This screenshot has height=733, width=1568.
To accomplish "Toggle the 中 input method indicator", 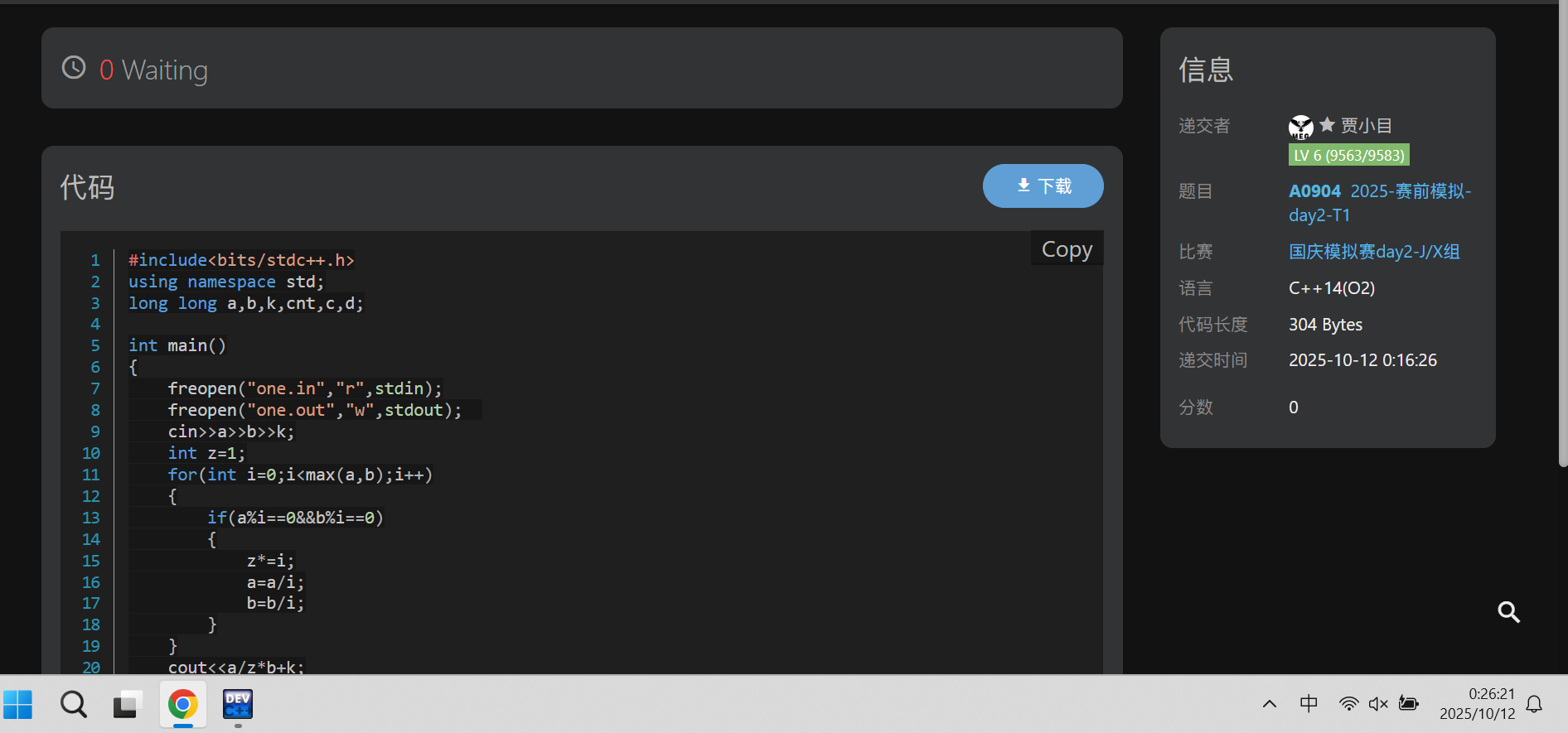I will pos(1309,704).
